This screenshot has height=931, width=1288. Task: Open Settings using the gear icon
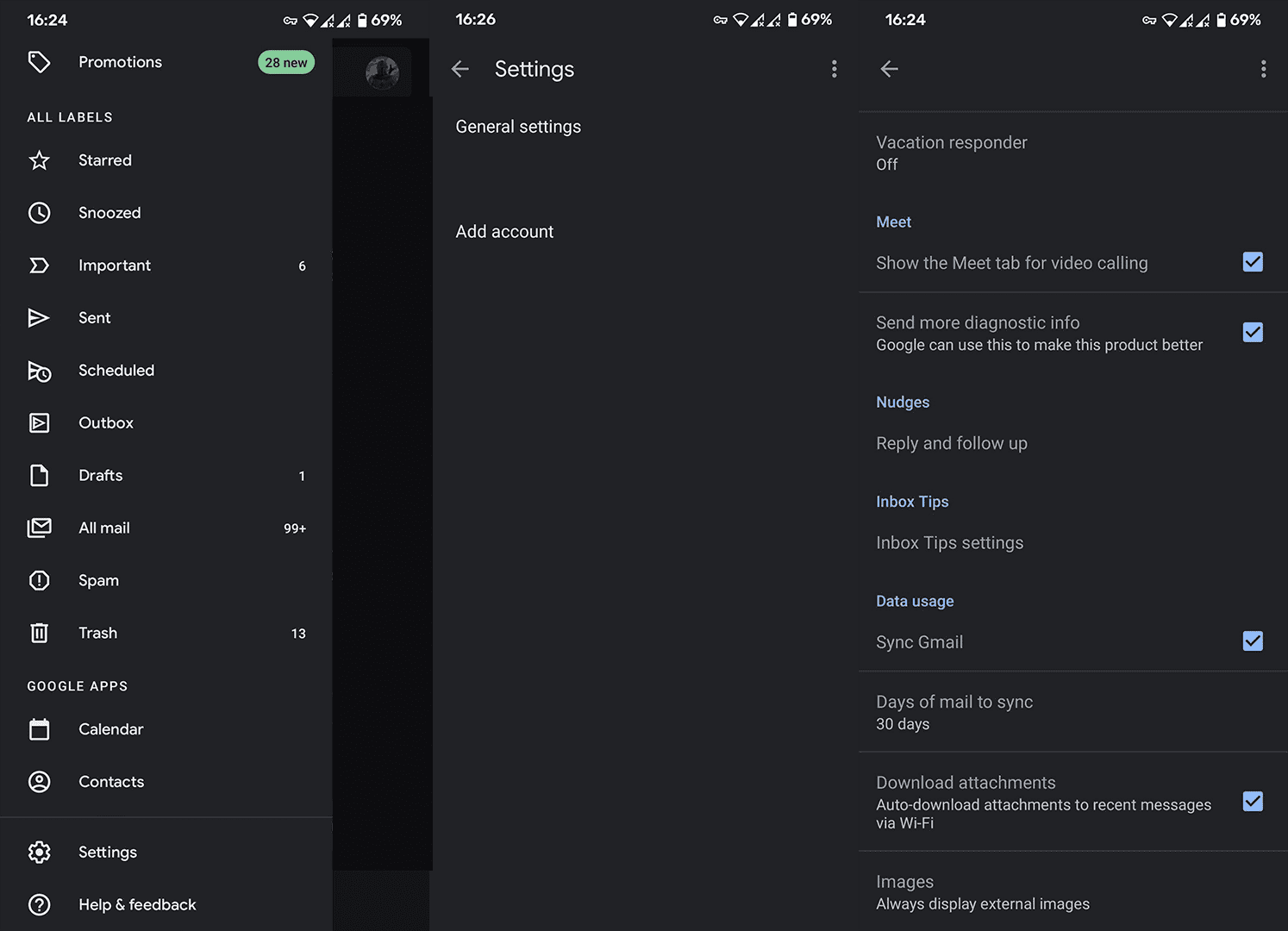[x=40, y=853]
